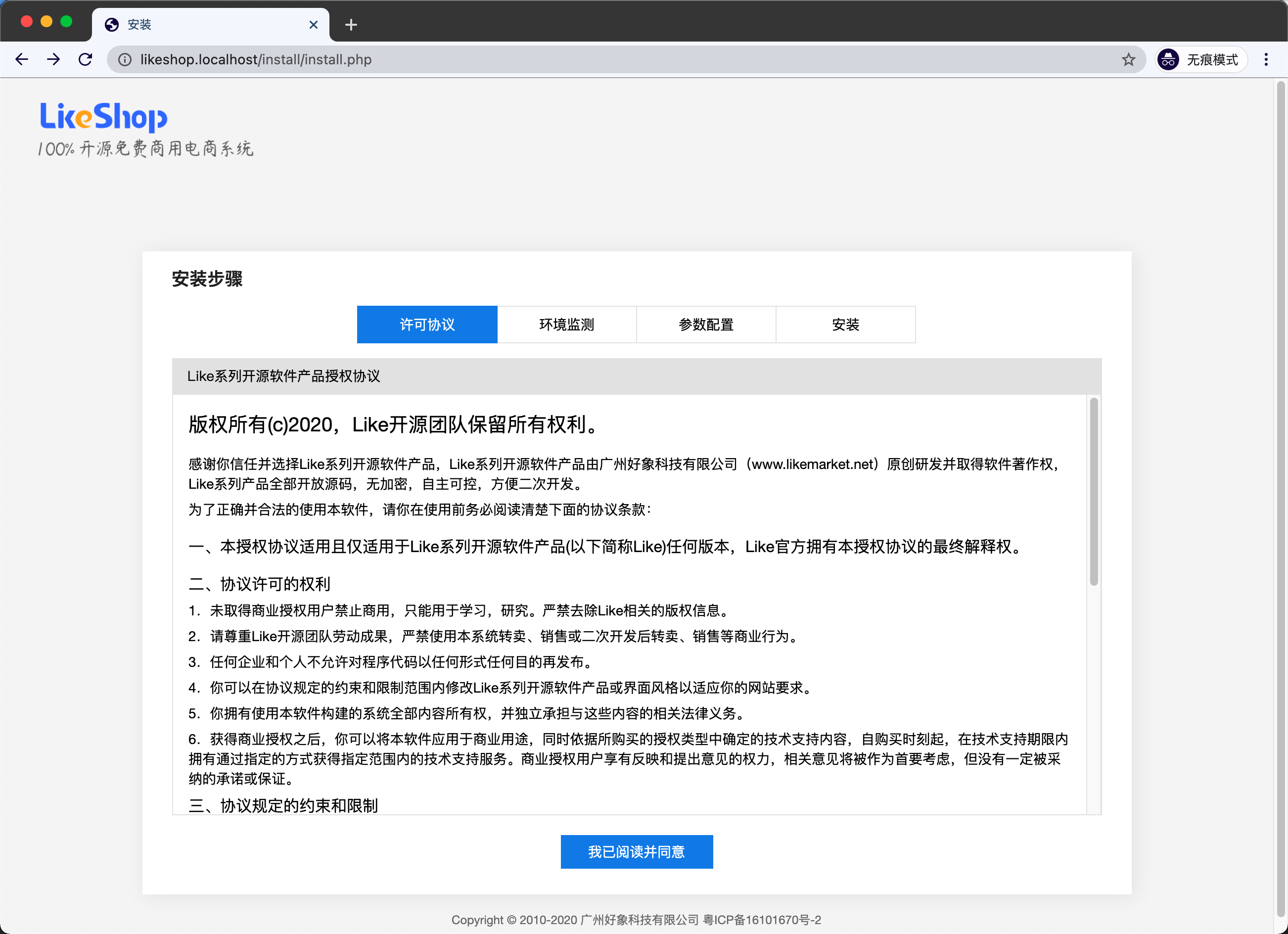Select the 许可协议 step tab
Screen dimensions: 1288x934
(427, 325)
